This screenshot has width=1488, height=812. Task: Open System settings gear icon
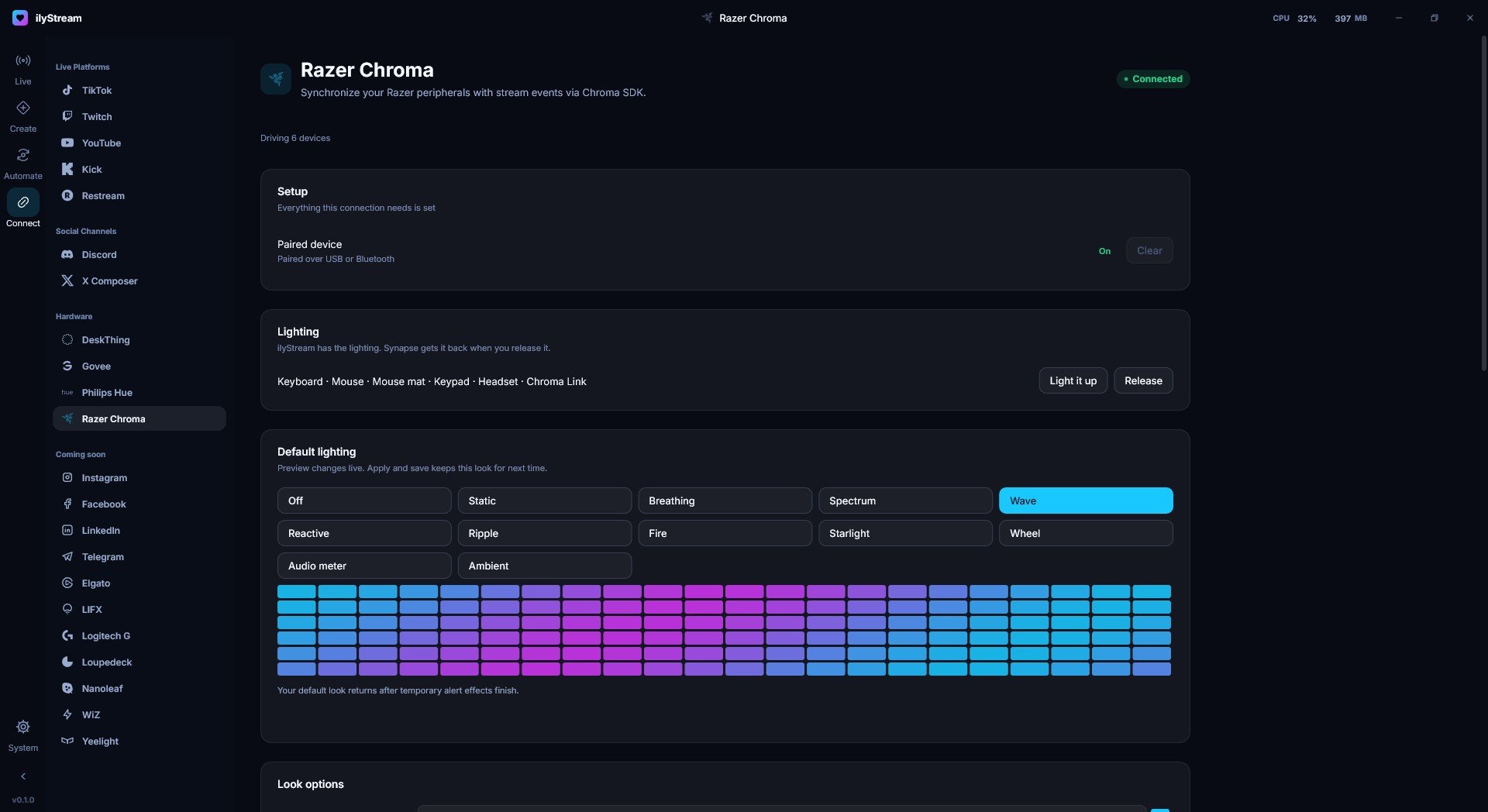23,727
